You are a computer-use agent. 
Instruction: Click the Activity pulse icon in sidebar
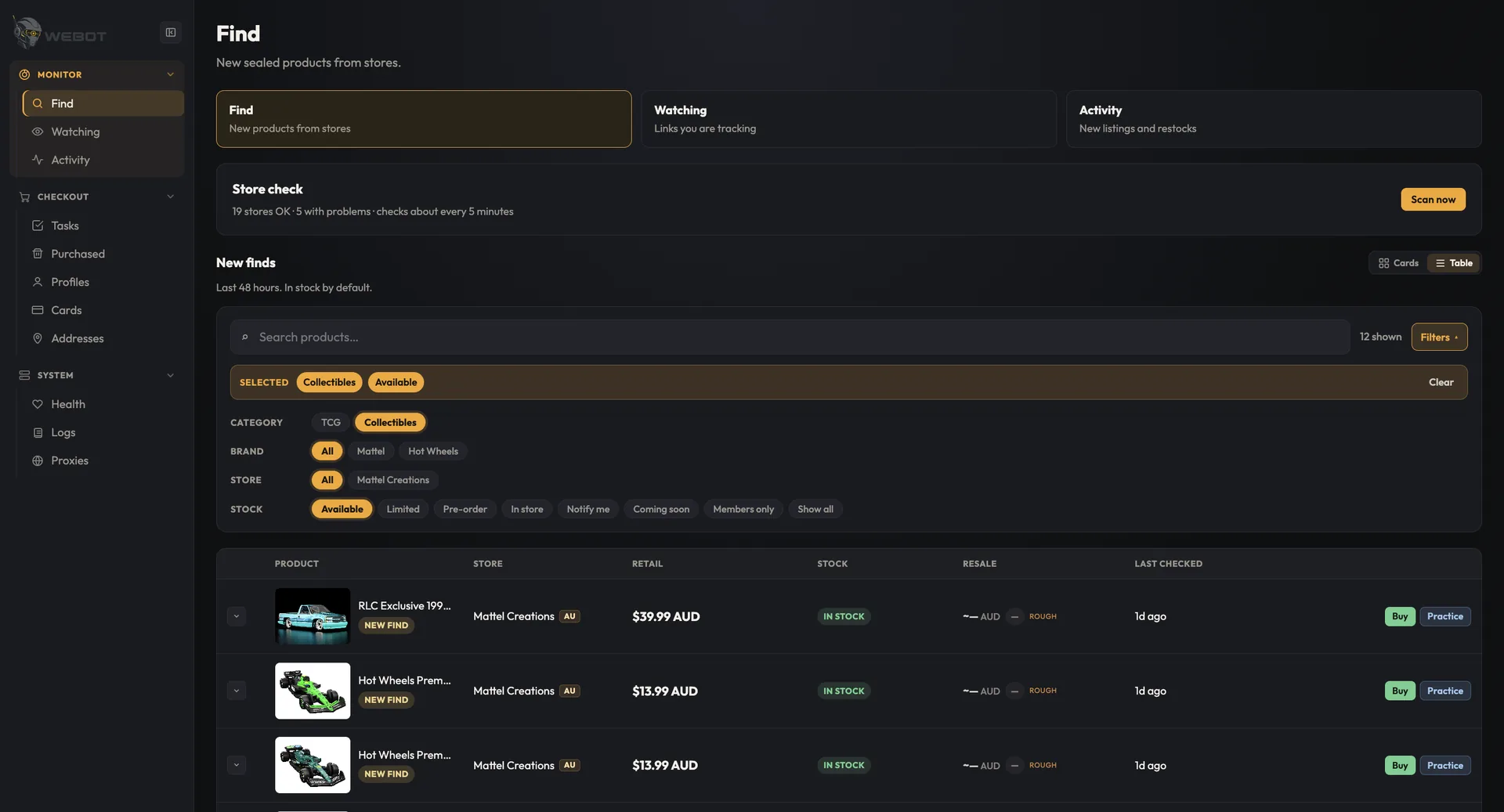(38, 160)
